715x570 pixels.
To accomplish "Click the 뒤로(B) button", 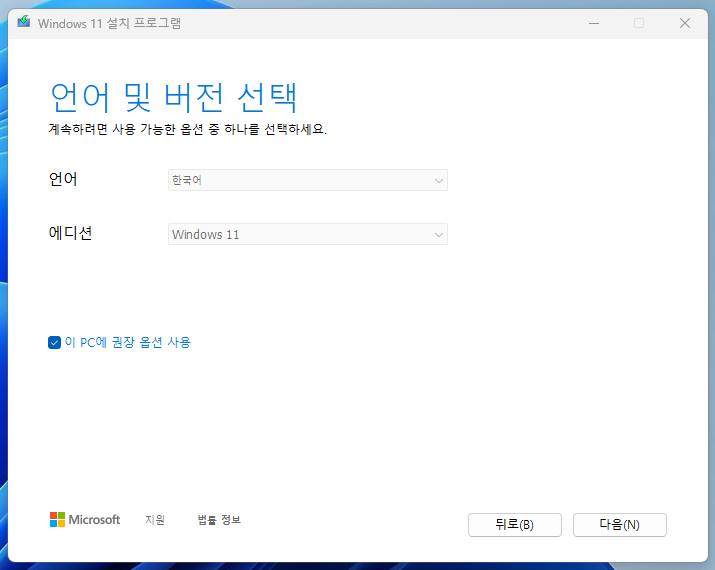I will coord(515,525).
